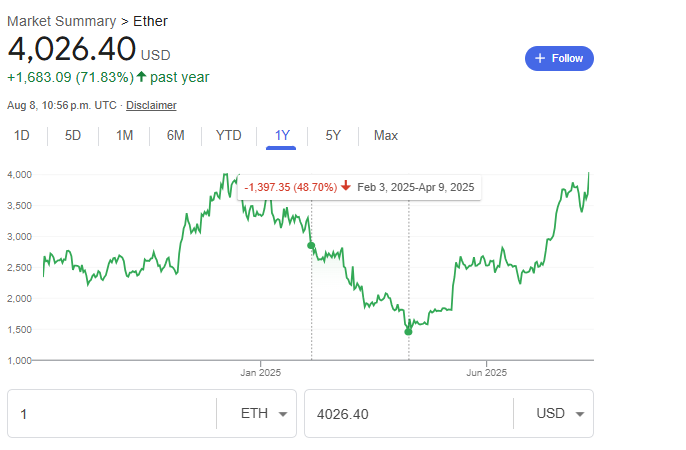Click the 2,000 y-axis label
686x450 pixels.
point(20,299)
